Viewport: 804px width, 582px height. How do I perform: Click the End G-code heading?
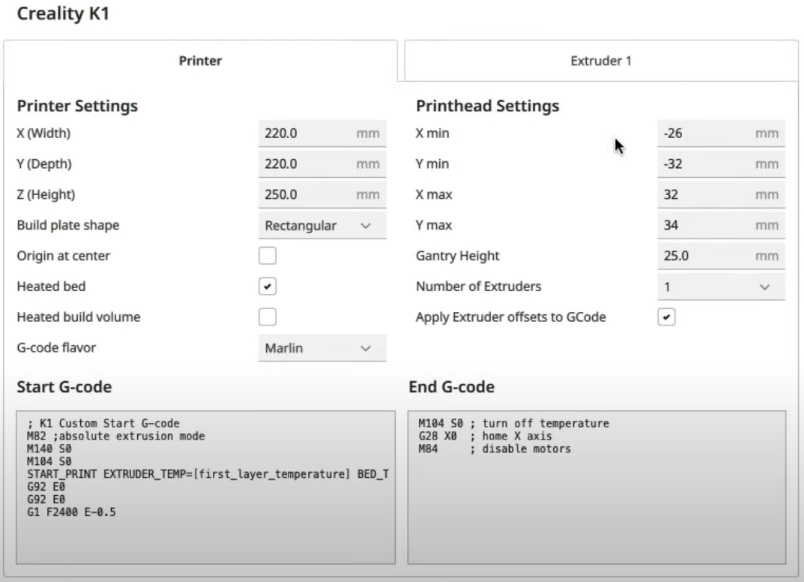coord(452,387)
